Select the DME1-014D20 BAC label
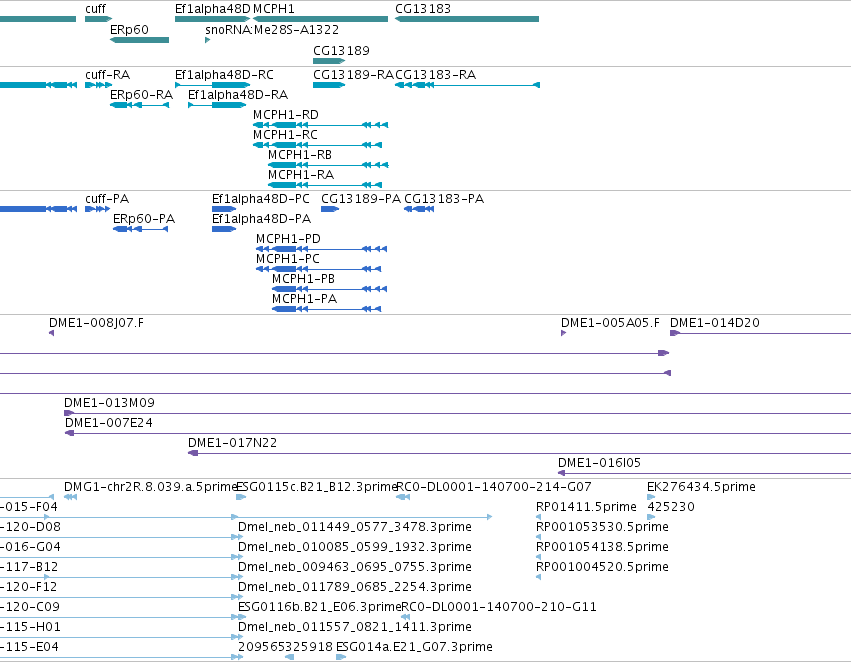This screenshot has width=851, height=662. (x=715, y=323)
